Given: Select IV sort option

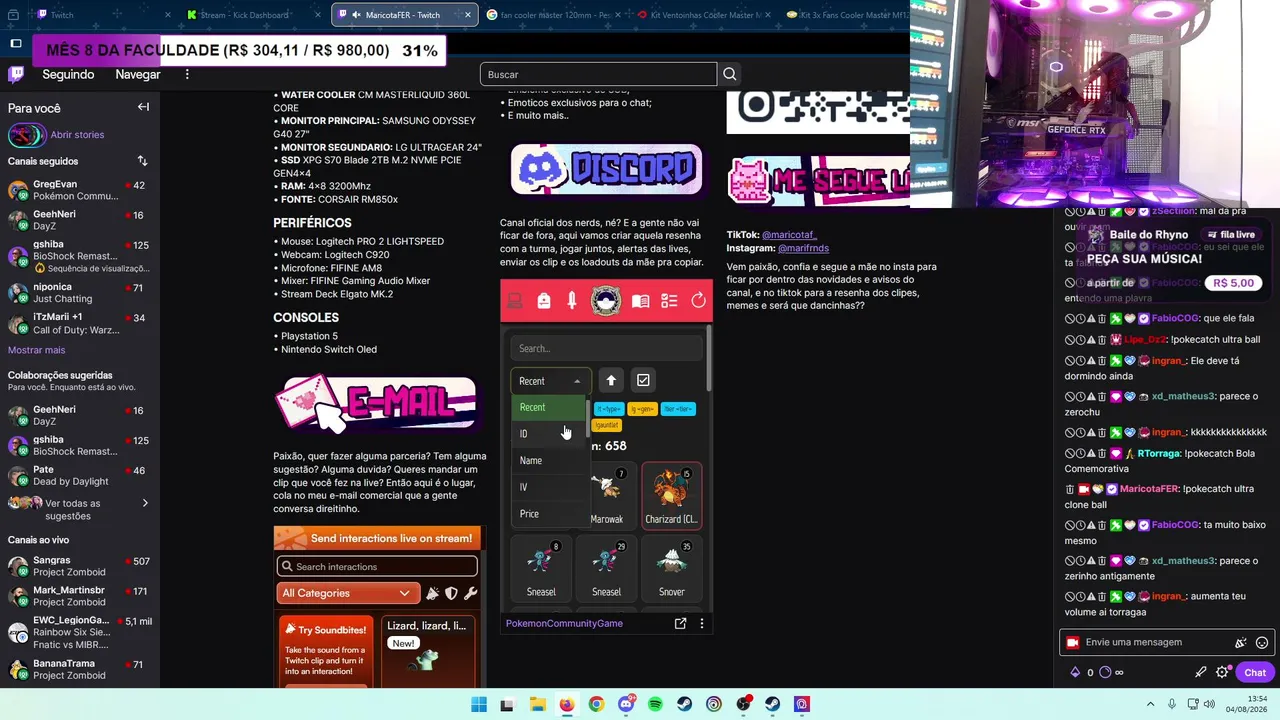Looking at the screenshot, I should click(x=549, y=487).
